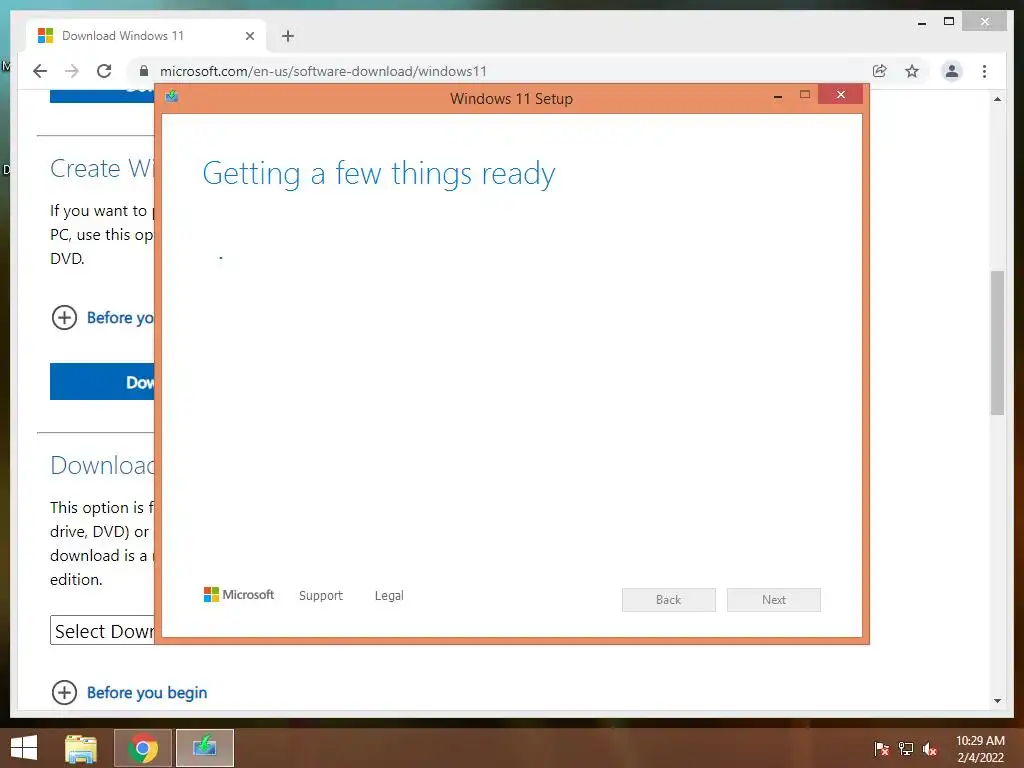This screenshot has width=1024, height=768.
Task: Click the scrollbar down arrow
Action: (997, 701)
